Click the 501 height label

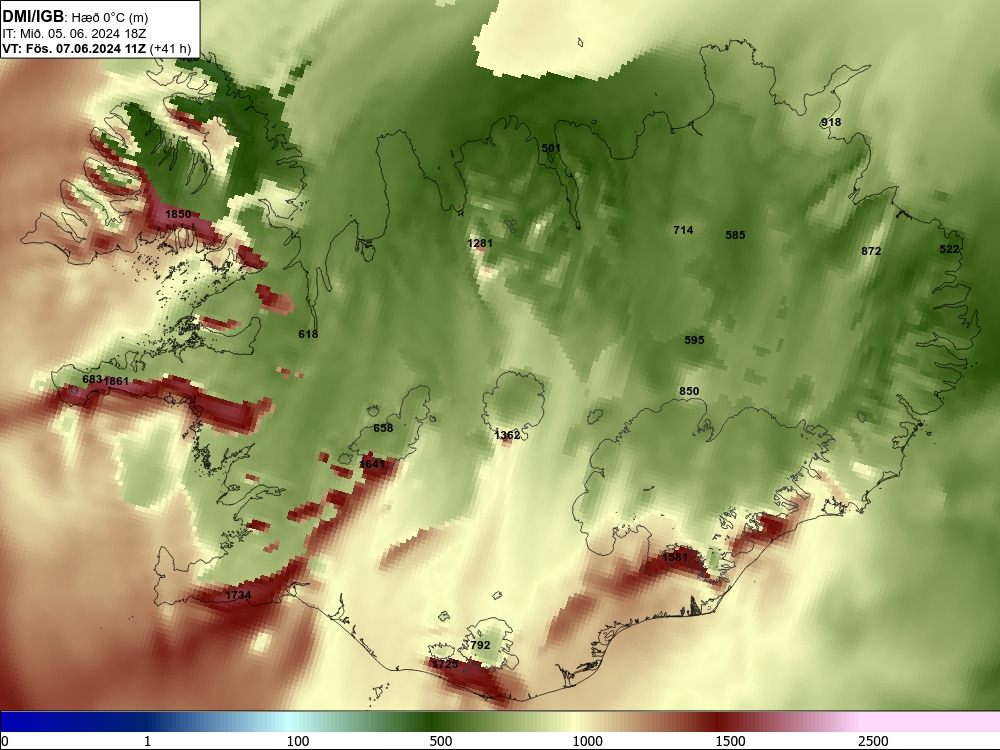pos(551,148)
